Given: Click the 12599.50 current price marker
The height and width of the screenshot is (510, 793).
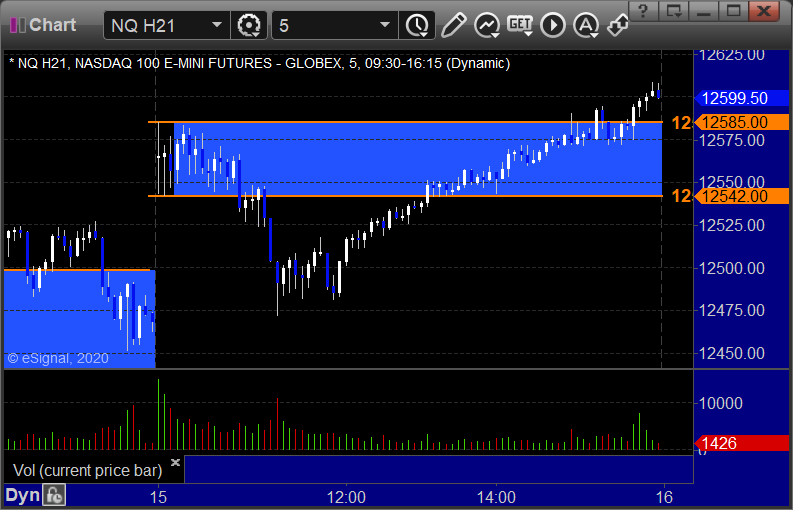Looking at the screenshot, I should 742,98.
